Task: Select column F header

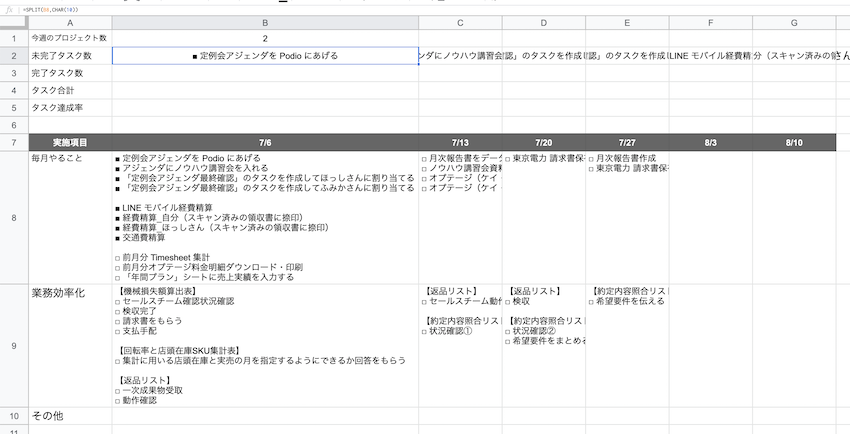Action: [x=710, y=22]
